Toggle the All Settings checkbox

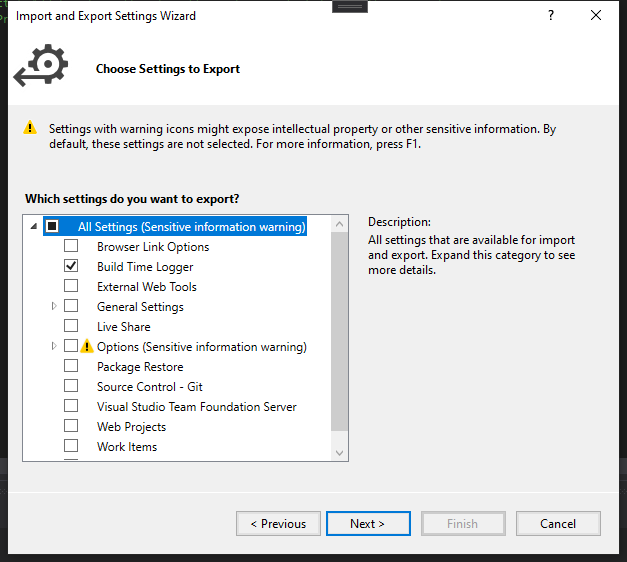52,226
